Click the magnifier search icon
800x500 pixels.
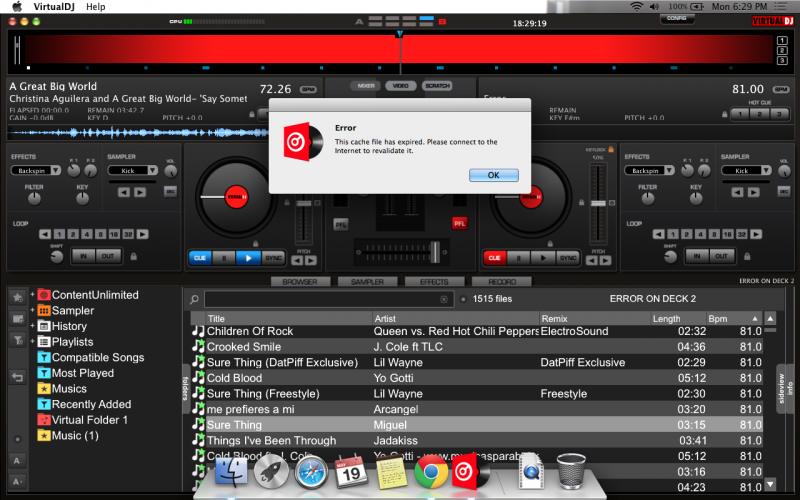click(194, 299)
